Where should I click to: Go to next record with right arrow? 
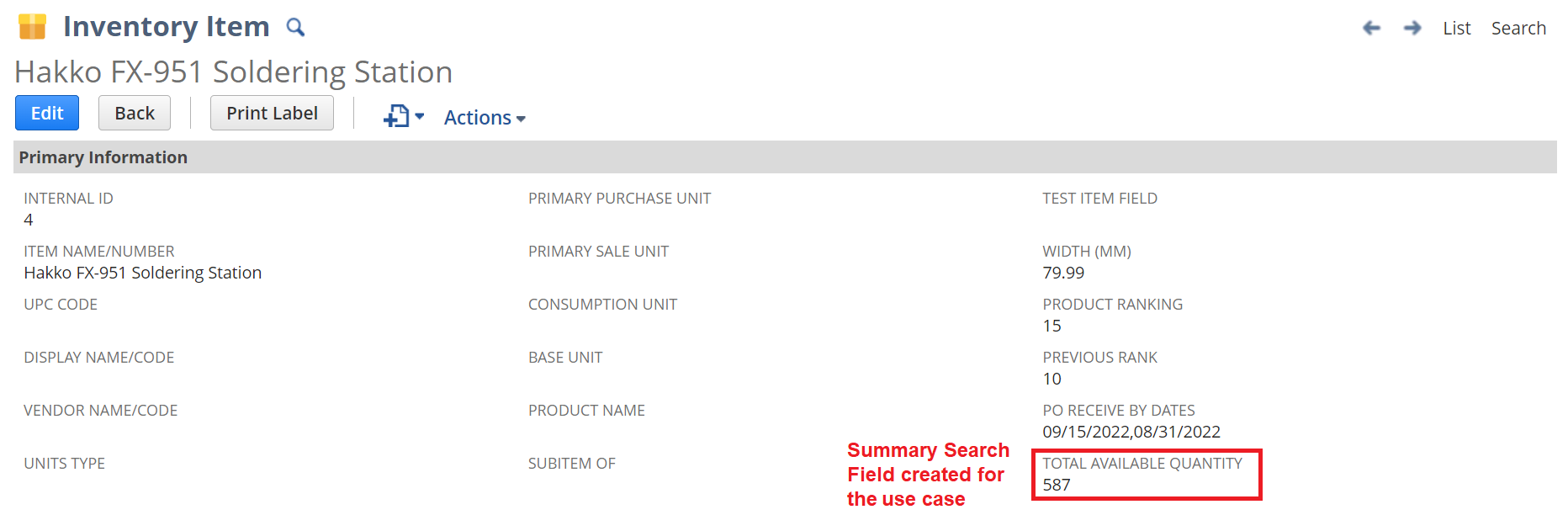1412,28
